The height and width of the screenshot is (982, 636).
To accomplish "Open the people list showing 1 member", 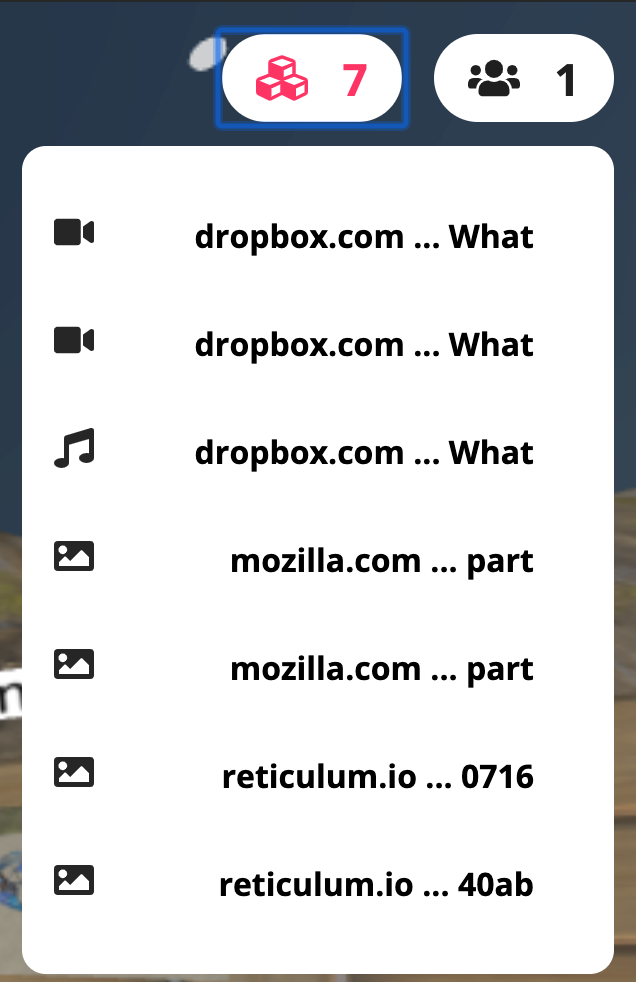I will point(524,78).
